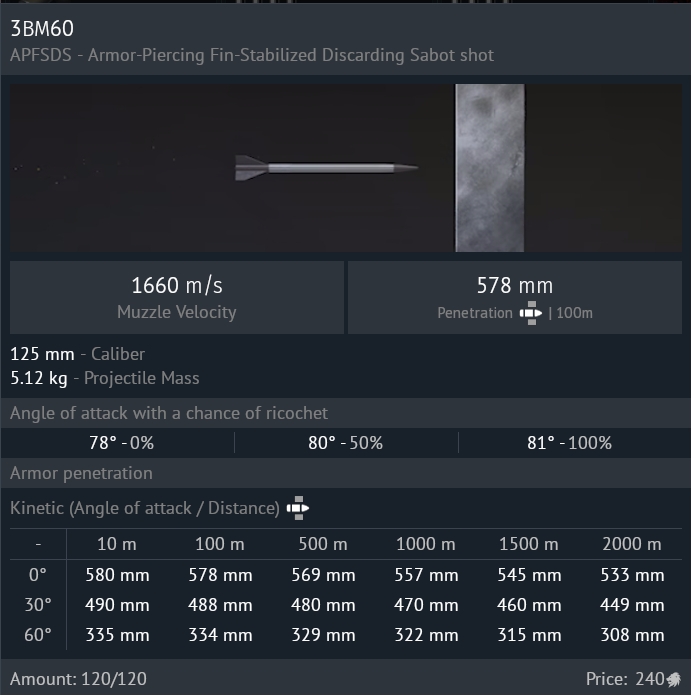This screenshot has height=695, width=691.
Task: Click the 545 mm table cell
Action: pyautogui.click(x=529, y=575)
